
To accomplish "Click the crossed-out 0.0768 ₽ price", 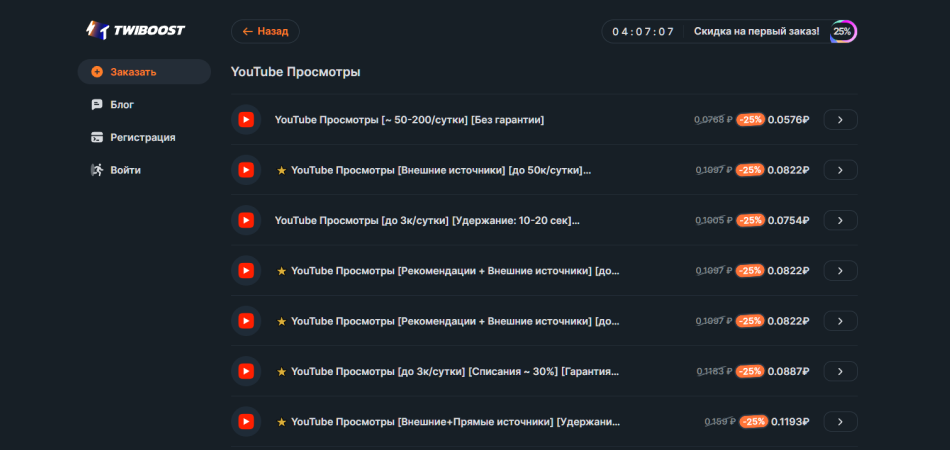I will click(713, 120).
